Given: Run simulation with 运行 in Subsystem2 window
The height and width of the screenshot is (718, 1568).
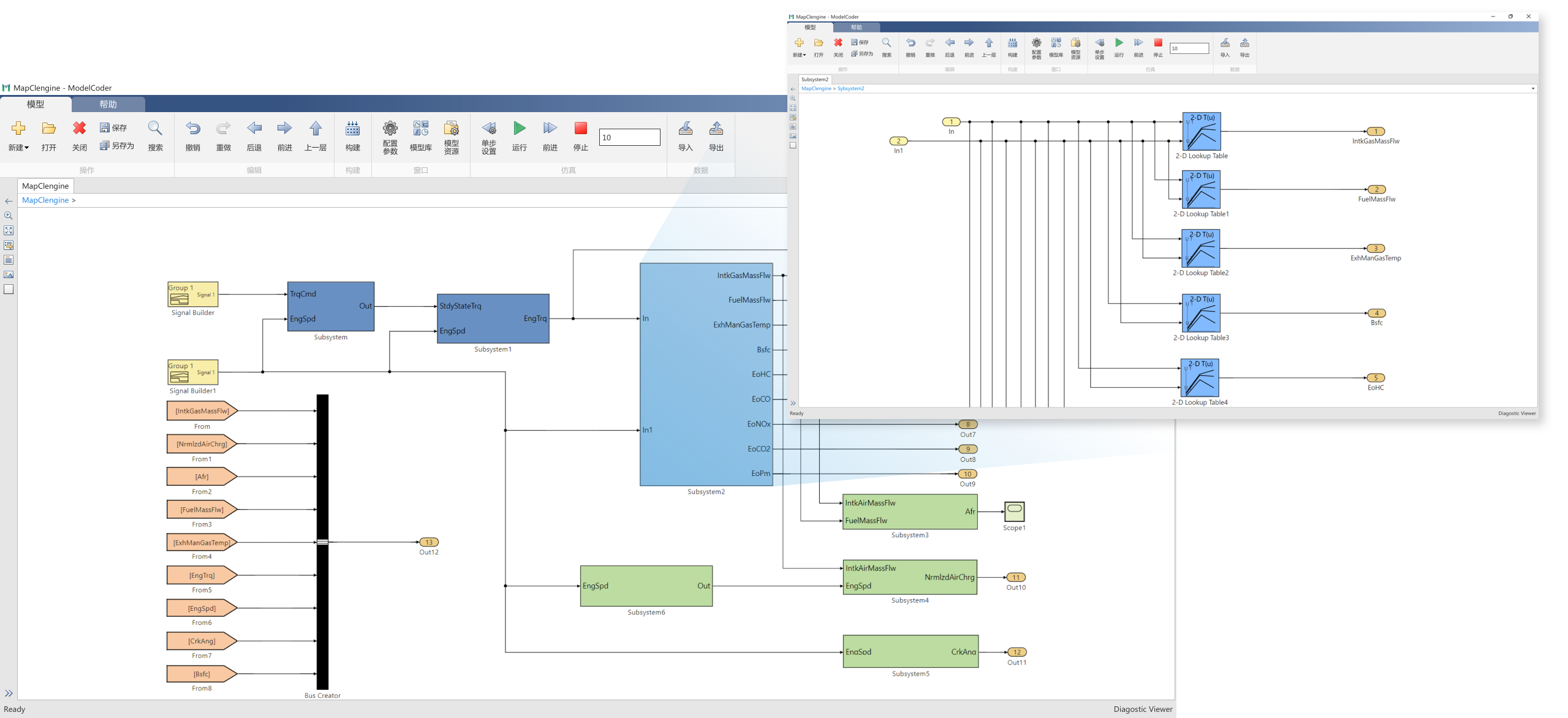Looking at the screenshot, I should [1119, 47].
